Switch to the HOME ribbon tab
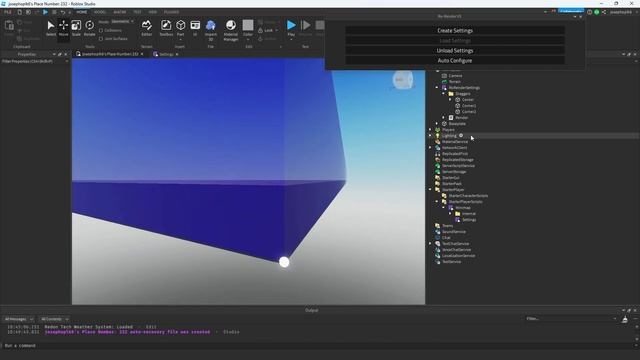This screenshot has height=360, width=640. 82,12
